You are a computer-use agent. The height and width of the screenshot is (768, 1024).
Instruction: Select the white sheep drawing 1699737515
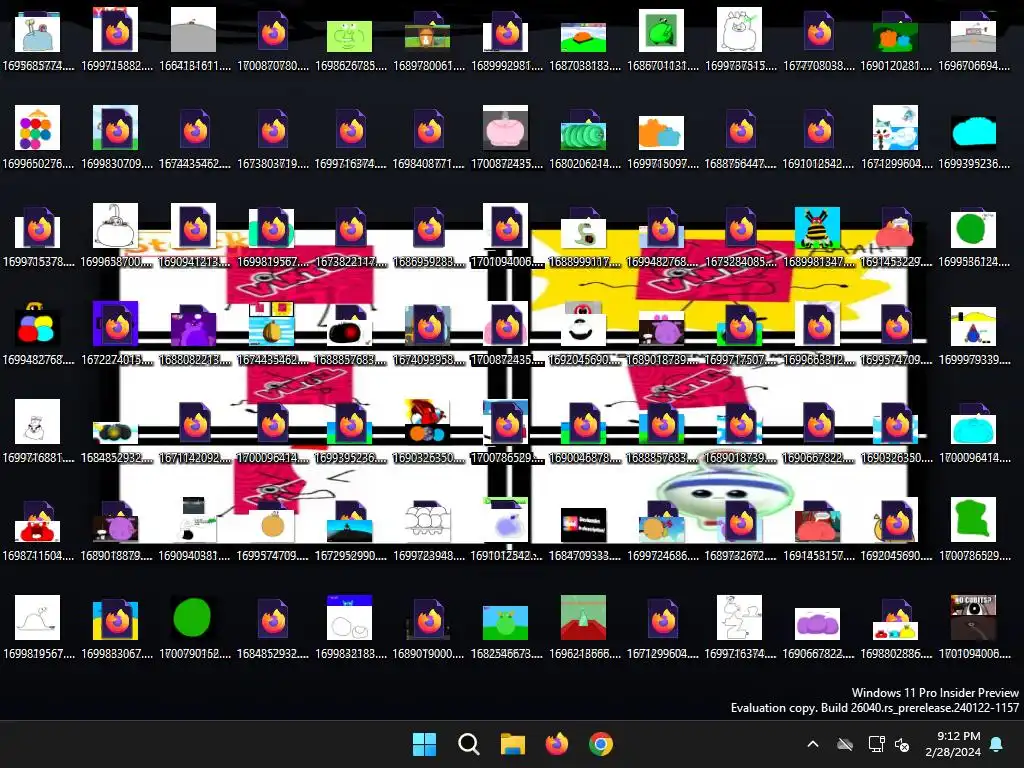tap(740, 40)
